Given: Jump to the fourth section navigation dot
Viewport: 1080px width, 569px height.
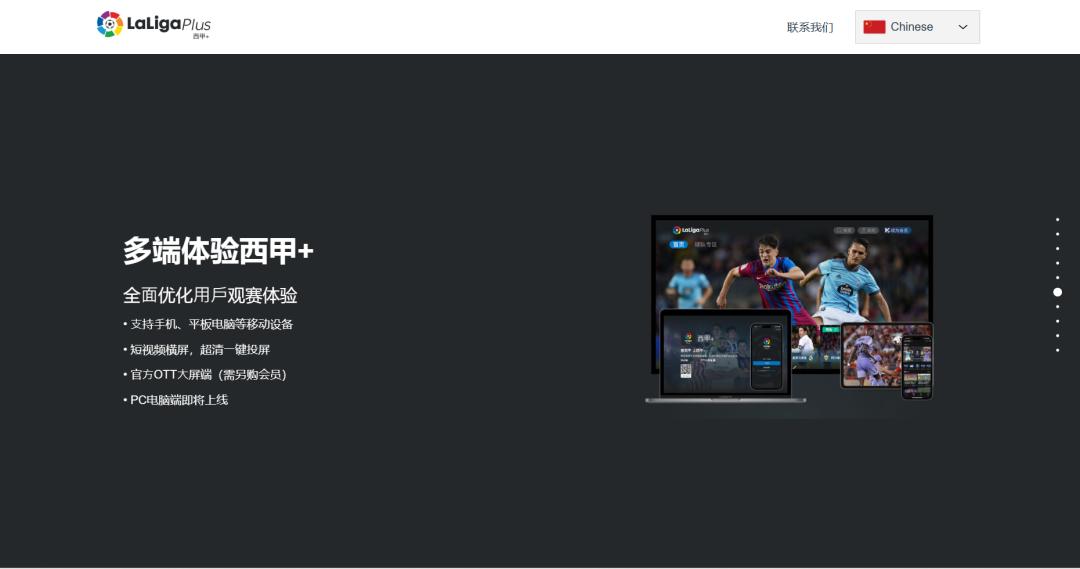Looking at the screenshot, I should 1057,263.
